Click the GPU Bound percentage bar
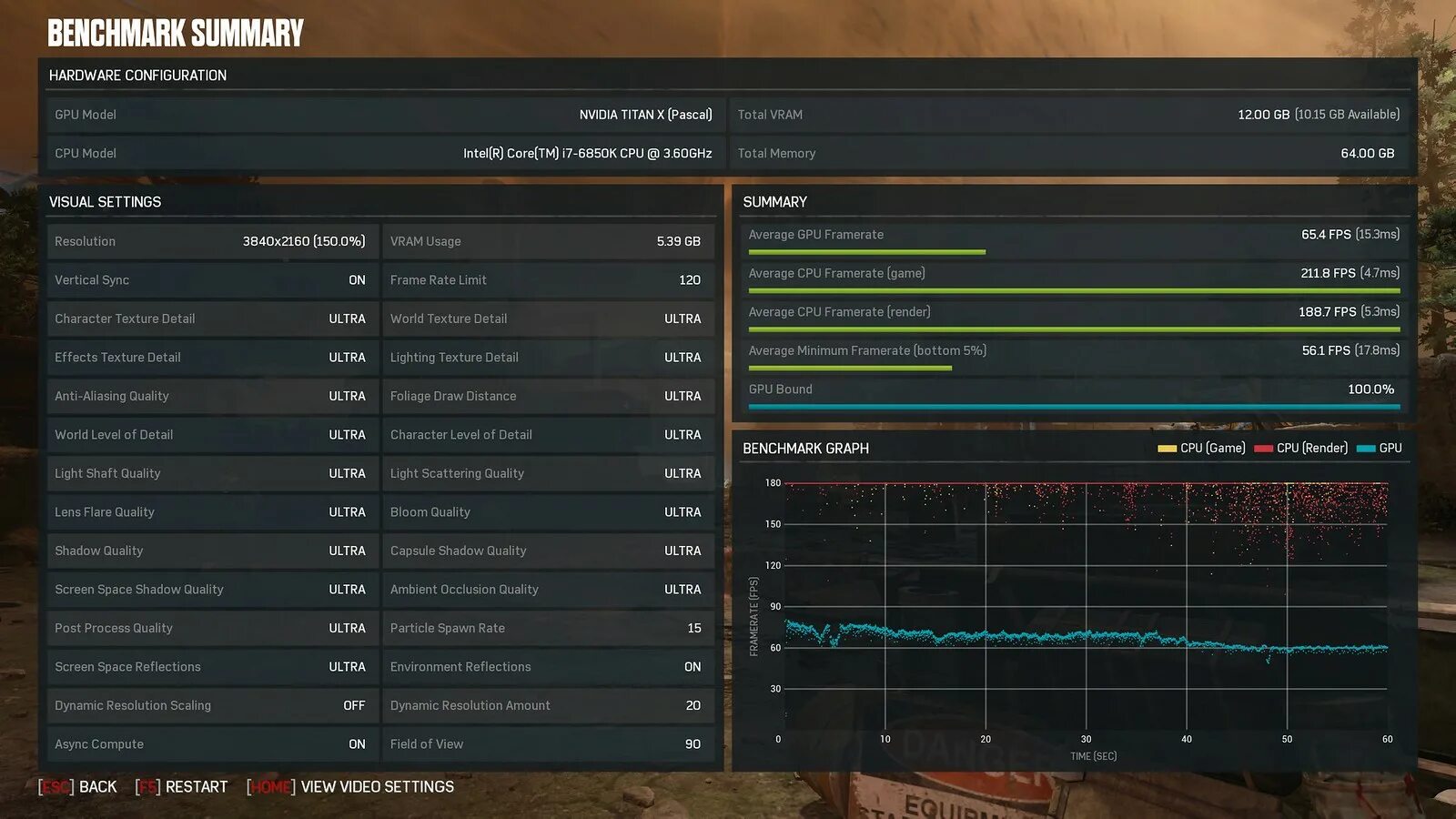 [1074, 407]
